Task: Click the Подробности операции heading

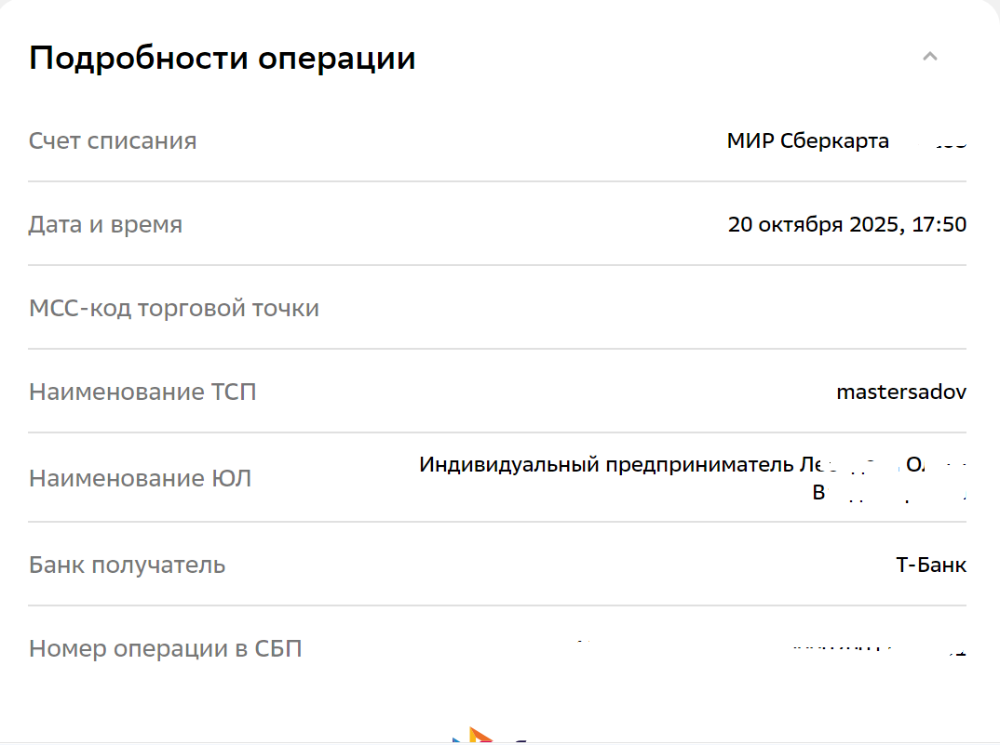Action: (222, 58)
